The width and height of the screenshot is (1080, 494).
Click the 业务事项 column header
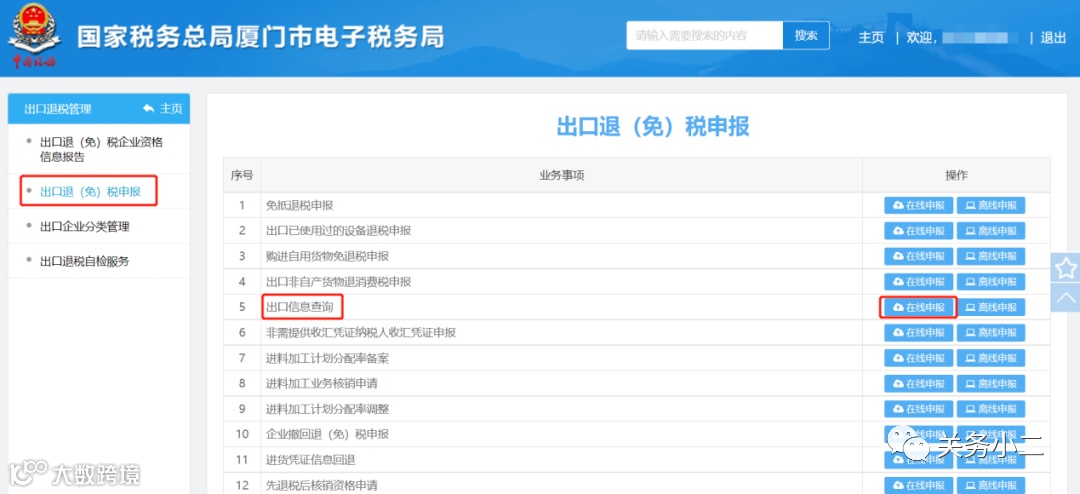click(561, 176)
